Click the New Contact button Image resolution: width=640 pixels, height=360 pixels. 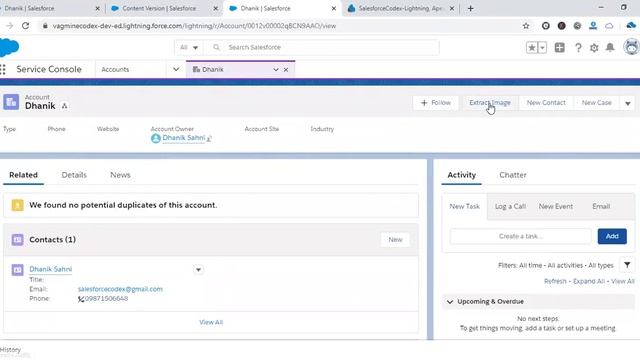tap(546, 103)
